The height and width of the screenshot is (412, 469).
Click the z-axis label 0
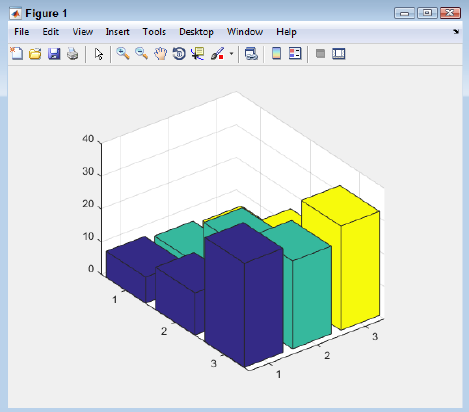pyautogui.click(x=91, y=269)
